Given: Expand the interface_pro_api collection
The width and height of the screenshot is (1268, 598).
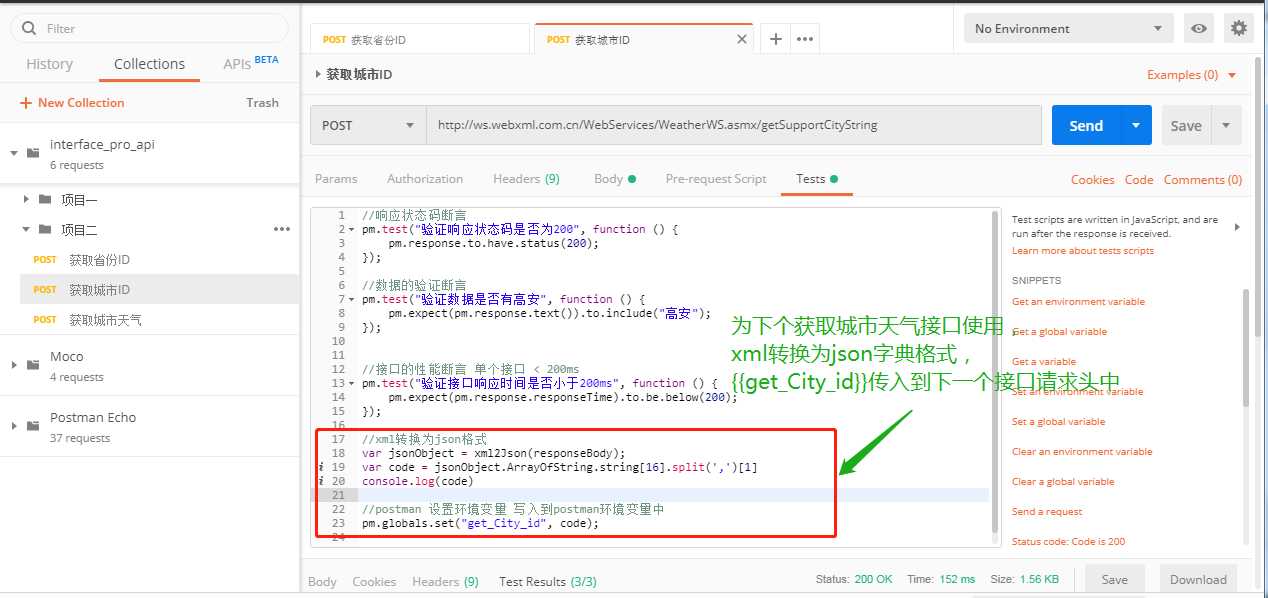Looking at the screenshot, I should pos(14,153).
